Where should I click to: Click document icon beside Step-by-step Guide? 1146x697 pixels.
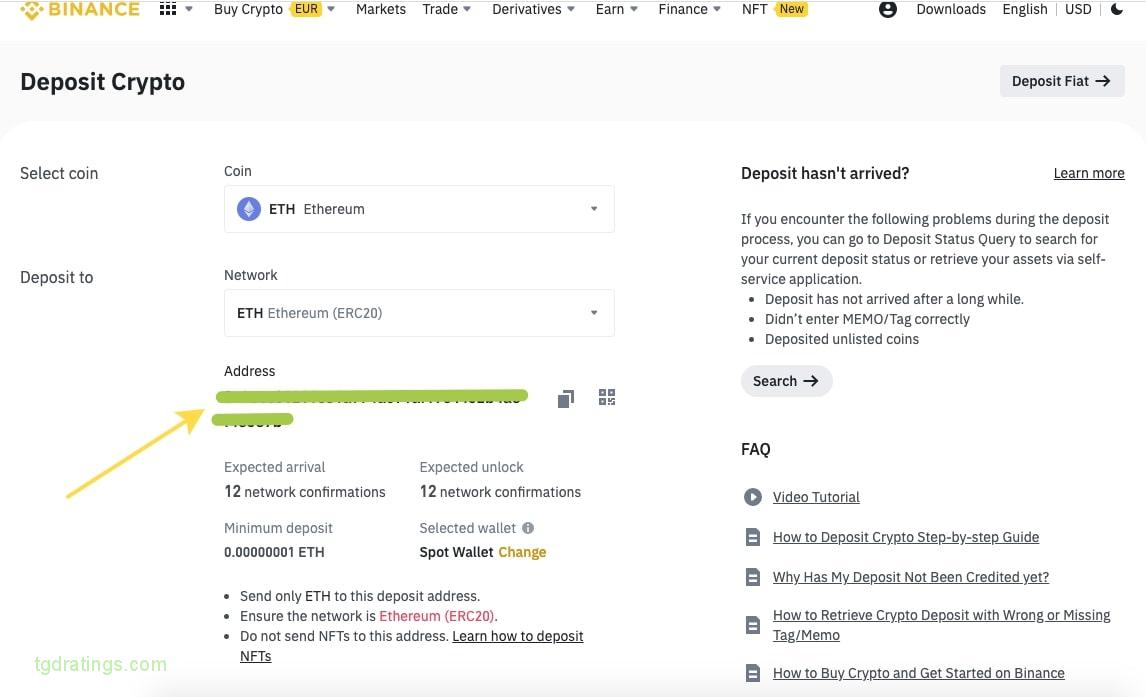pos(753,537)
